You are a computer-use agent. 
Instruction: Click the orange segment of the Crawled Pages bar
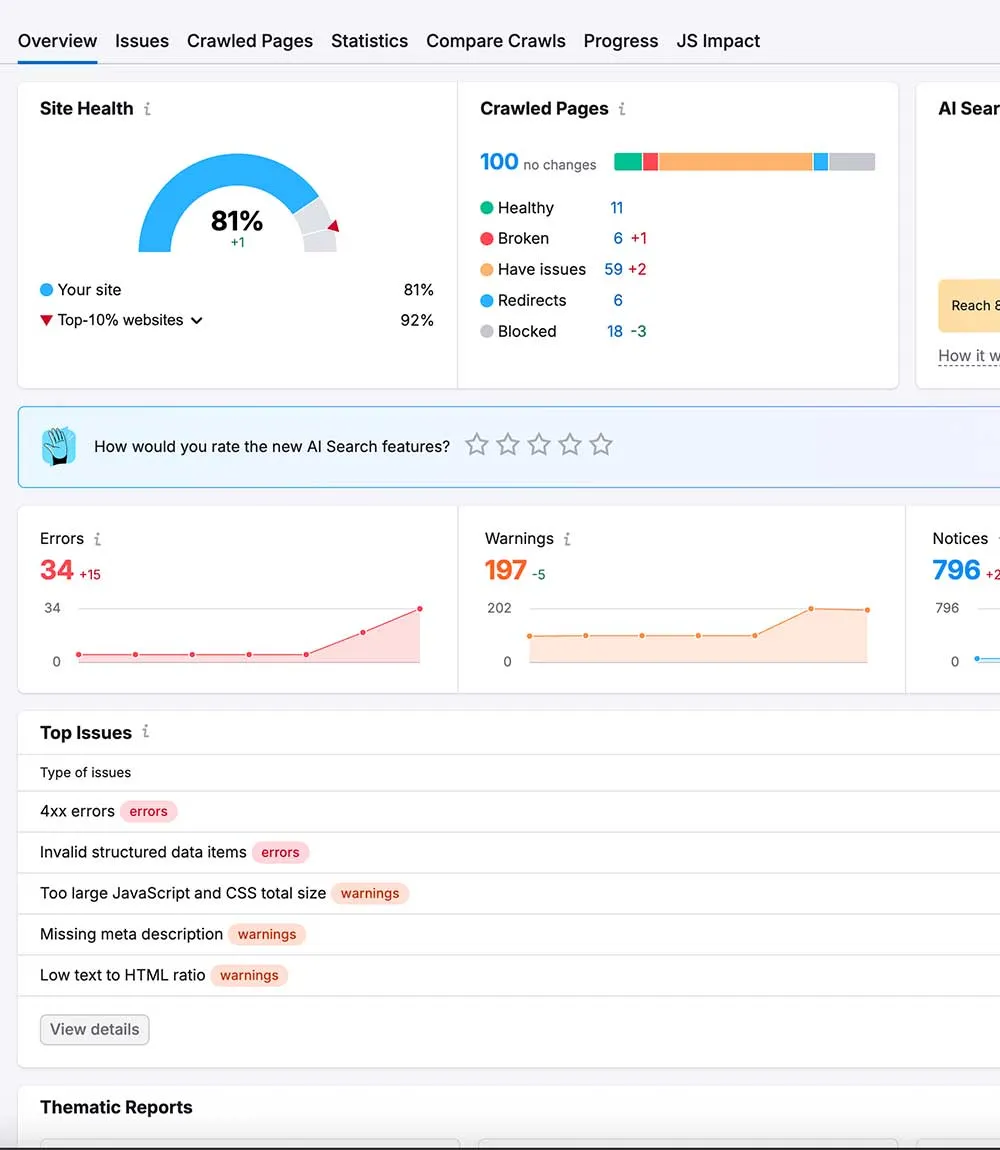click(x=735, y=161)
